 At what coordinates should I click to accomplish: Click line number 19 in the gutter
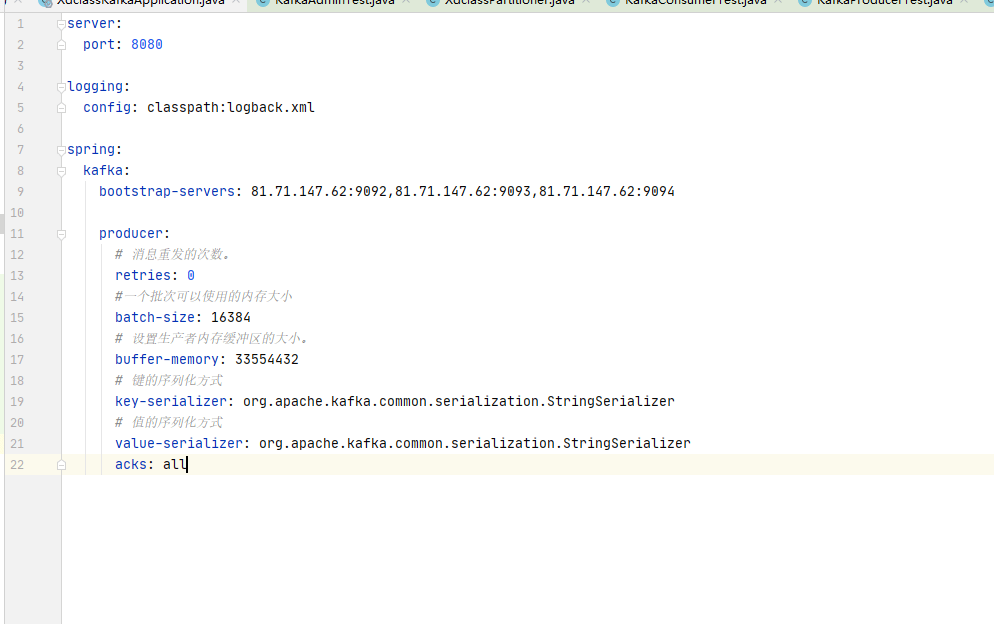[17, 401]
